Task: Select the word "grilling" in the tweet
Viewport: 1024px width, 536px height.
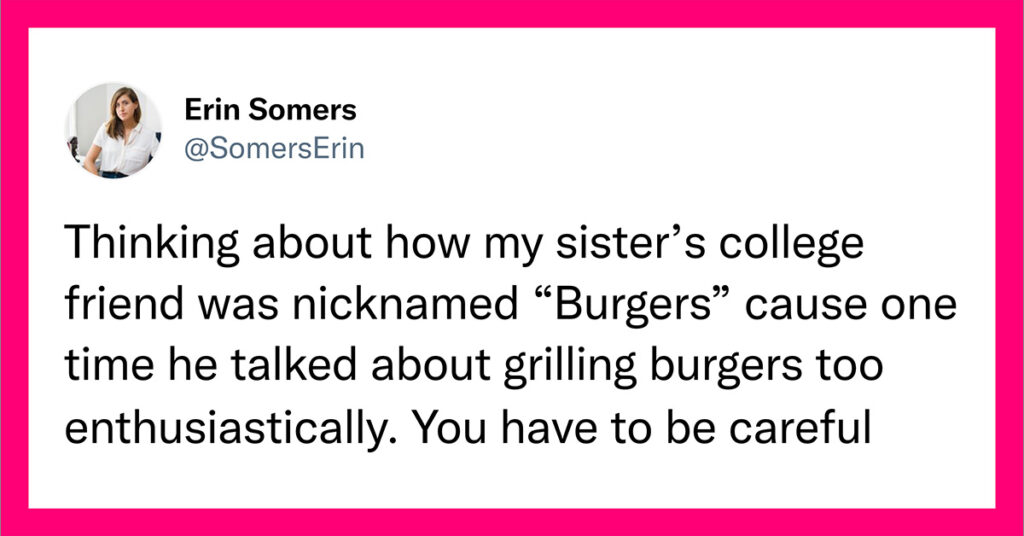Action: 569,368
